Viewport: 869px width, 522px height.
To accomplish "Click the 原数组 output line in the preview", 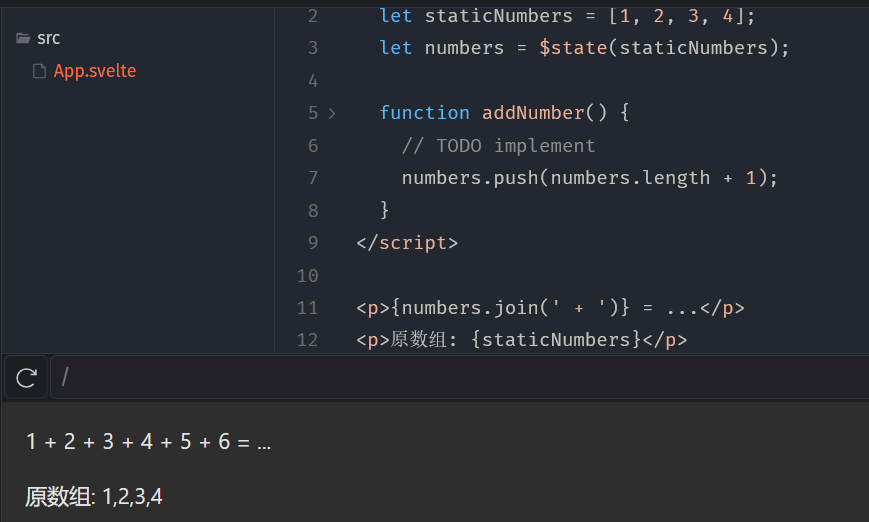I will pos(94,496).
